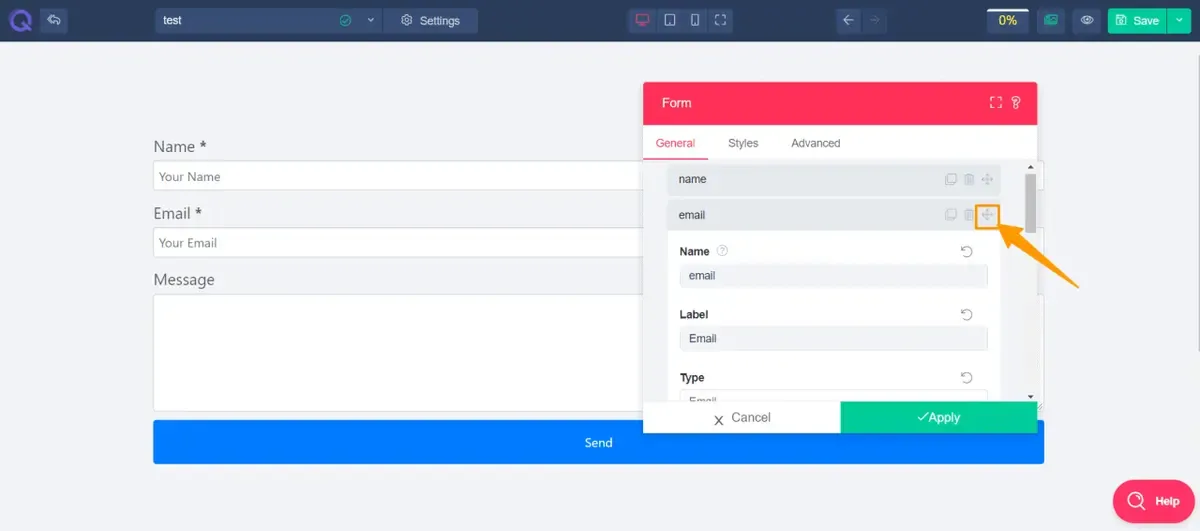This screenshot has width=1200, height=531.
Task: Click the Your Email input field
Action: [x=400, y=243]
